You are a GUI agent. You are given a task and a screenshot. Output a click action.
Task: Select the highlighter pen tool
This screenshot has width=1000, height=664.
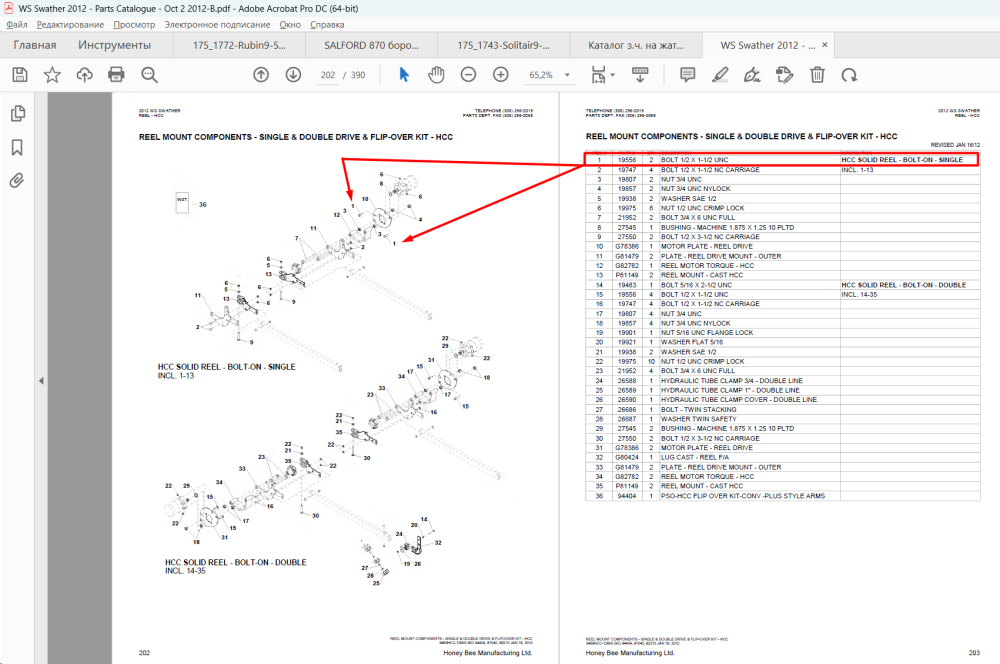click(720, 75)
